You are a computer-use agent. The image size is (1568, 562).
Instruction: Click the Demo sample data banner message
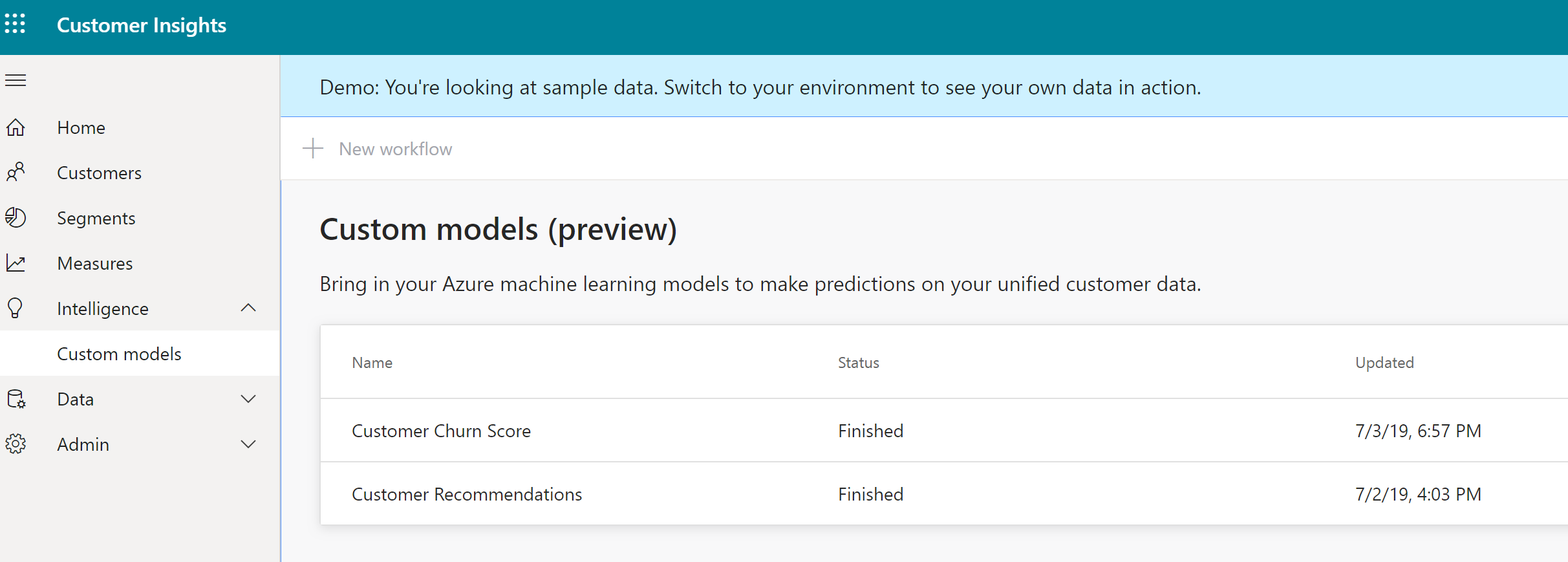pyautogui.click(x=760, y=87)
